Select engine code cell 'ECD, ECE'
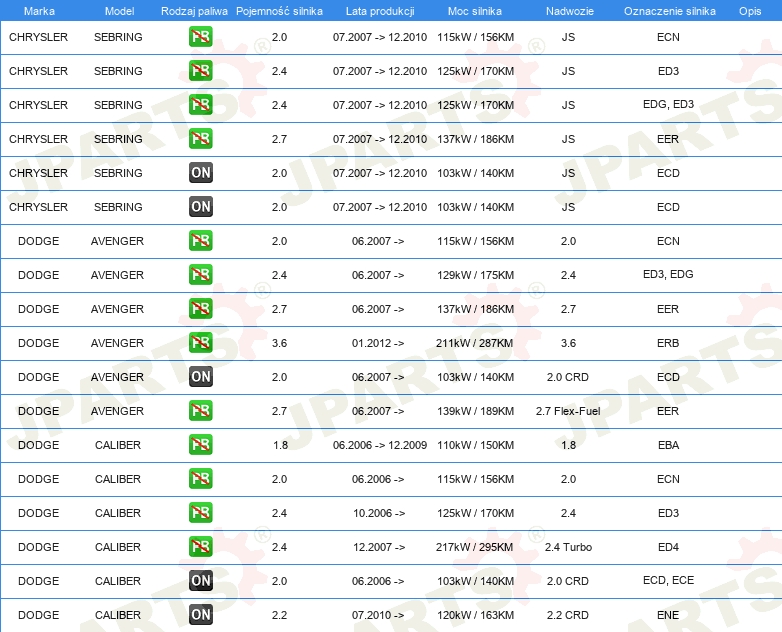Image resolution: width=782 pixels, height=632 pixels. pos(668,581)
